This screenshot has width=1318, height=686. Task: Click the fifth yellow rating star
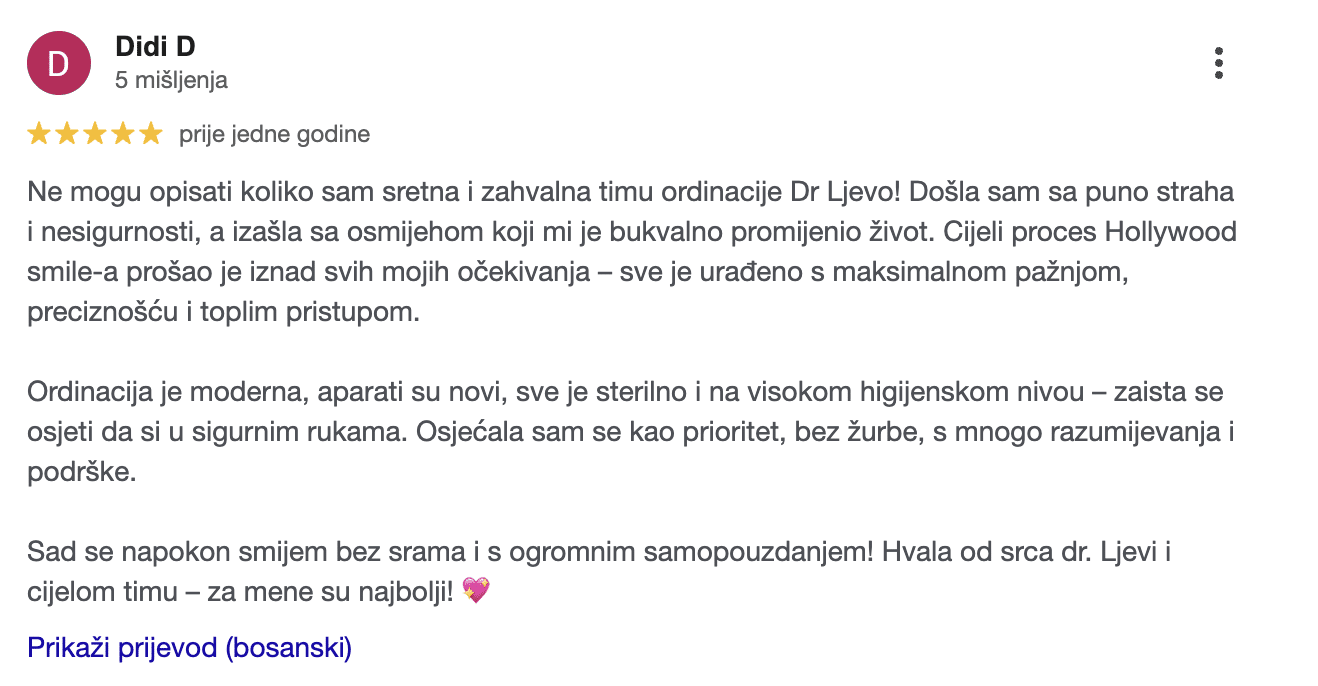pyautogui.click(x=151, y=133)
